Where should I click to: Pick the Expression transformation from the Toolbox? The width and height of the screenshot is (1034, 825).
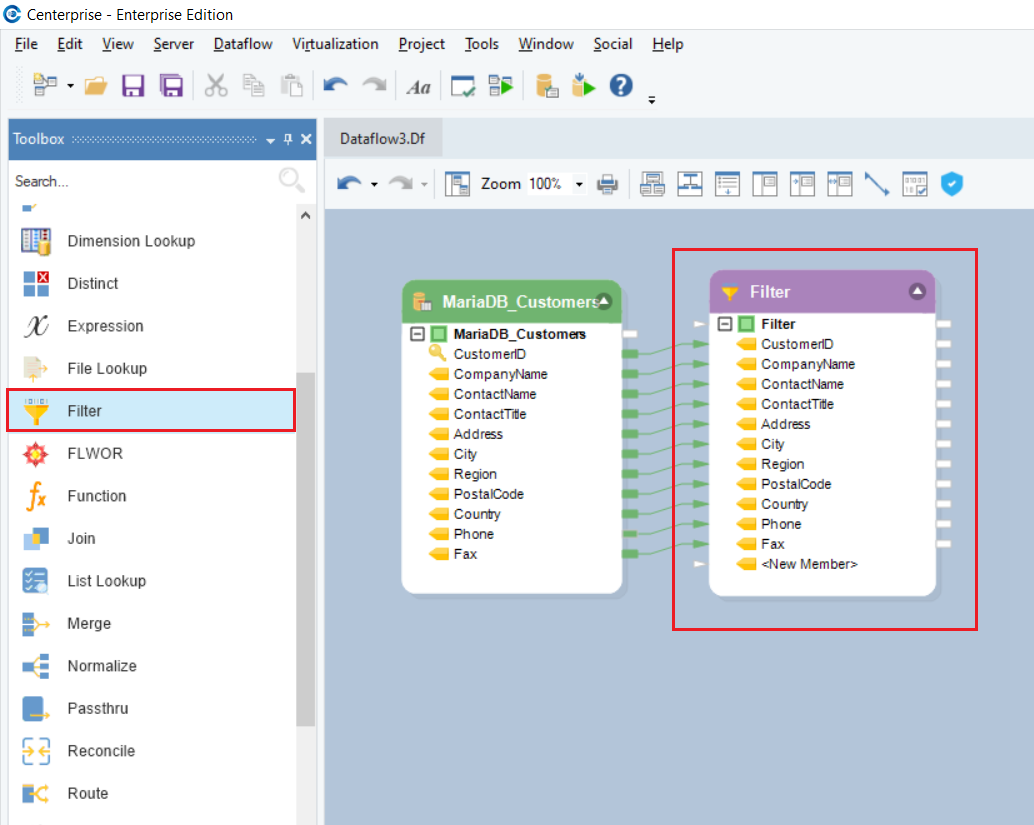tap(105, 326)
